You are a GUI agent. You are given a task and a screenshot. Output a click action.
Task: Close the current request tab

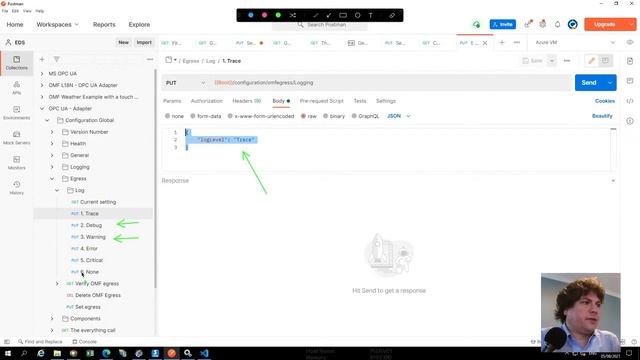pyautogui.click(x=485, y=43)
